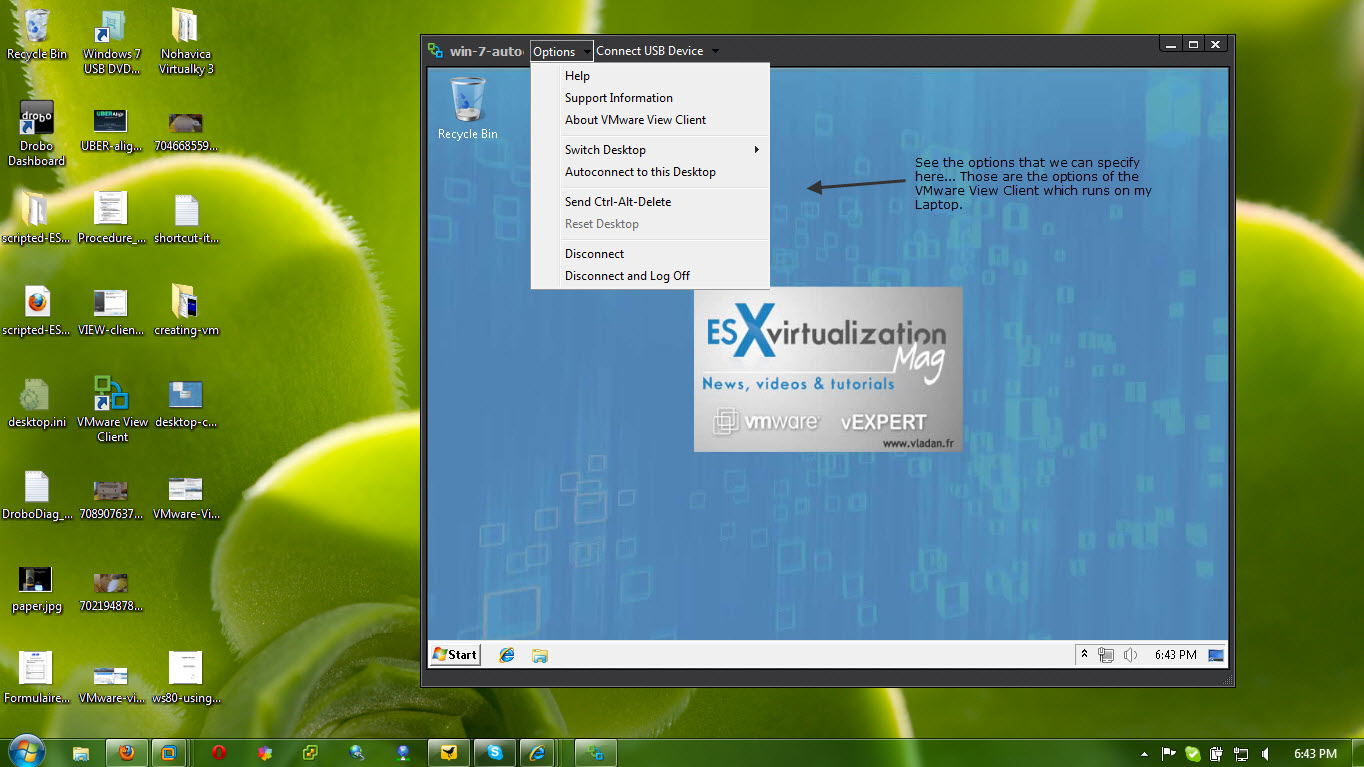Select the ws80-using... document icon
Viewport: 1364px width, 767px height.
[x=186, y=678]
